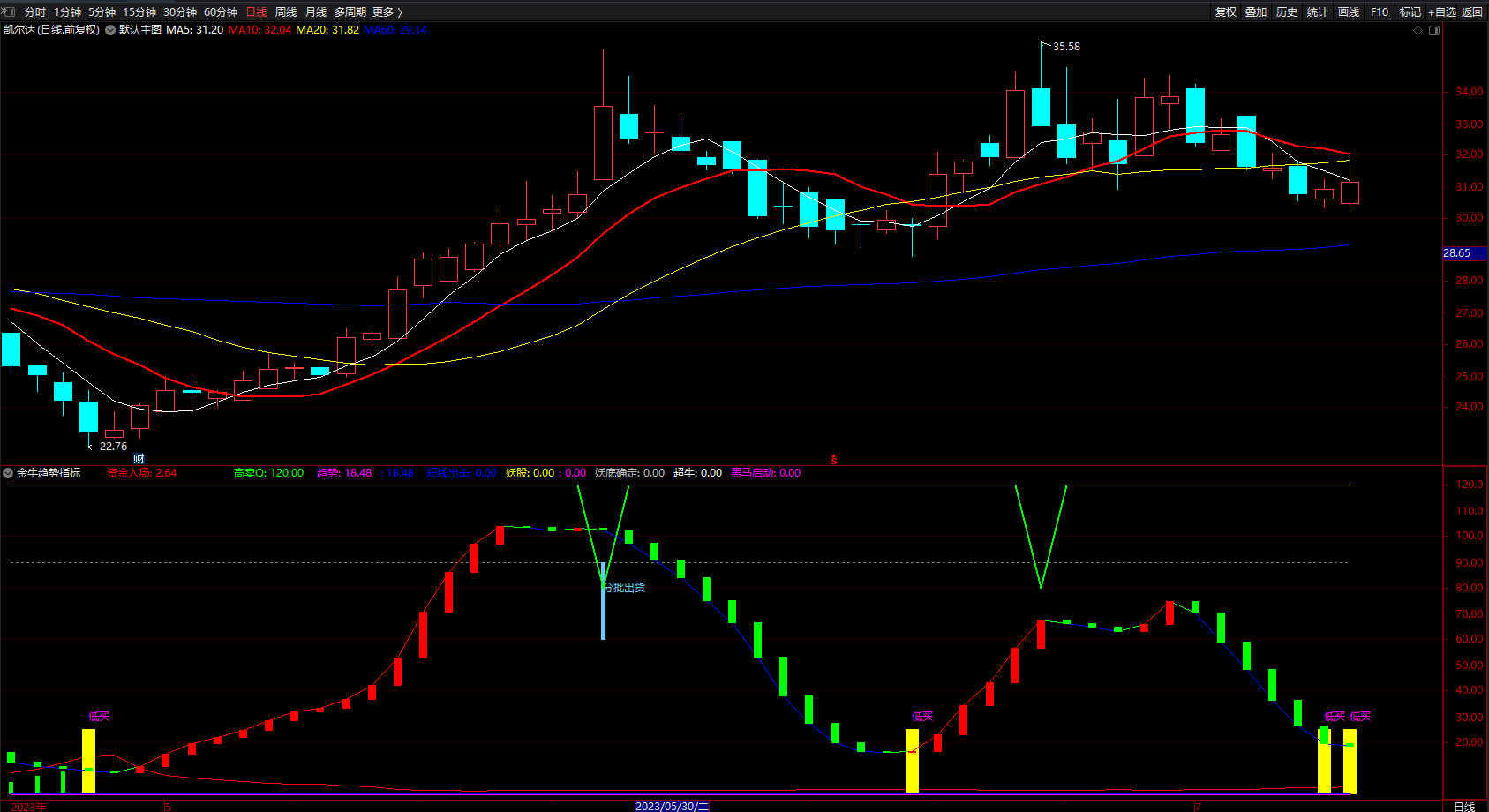
Task: Click the 妖股: 0.00 value
Action: pyautogui.click(x=530, y=473)
